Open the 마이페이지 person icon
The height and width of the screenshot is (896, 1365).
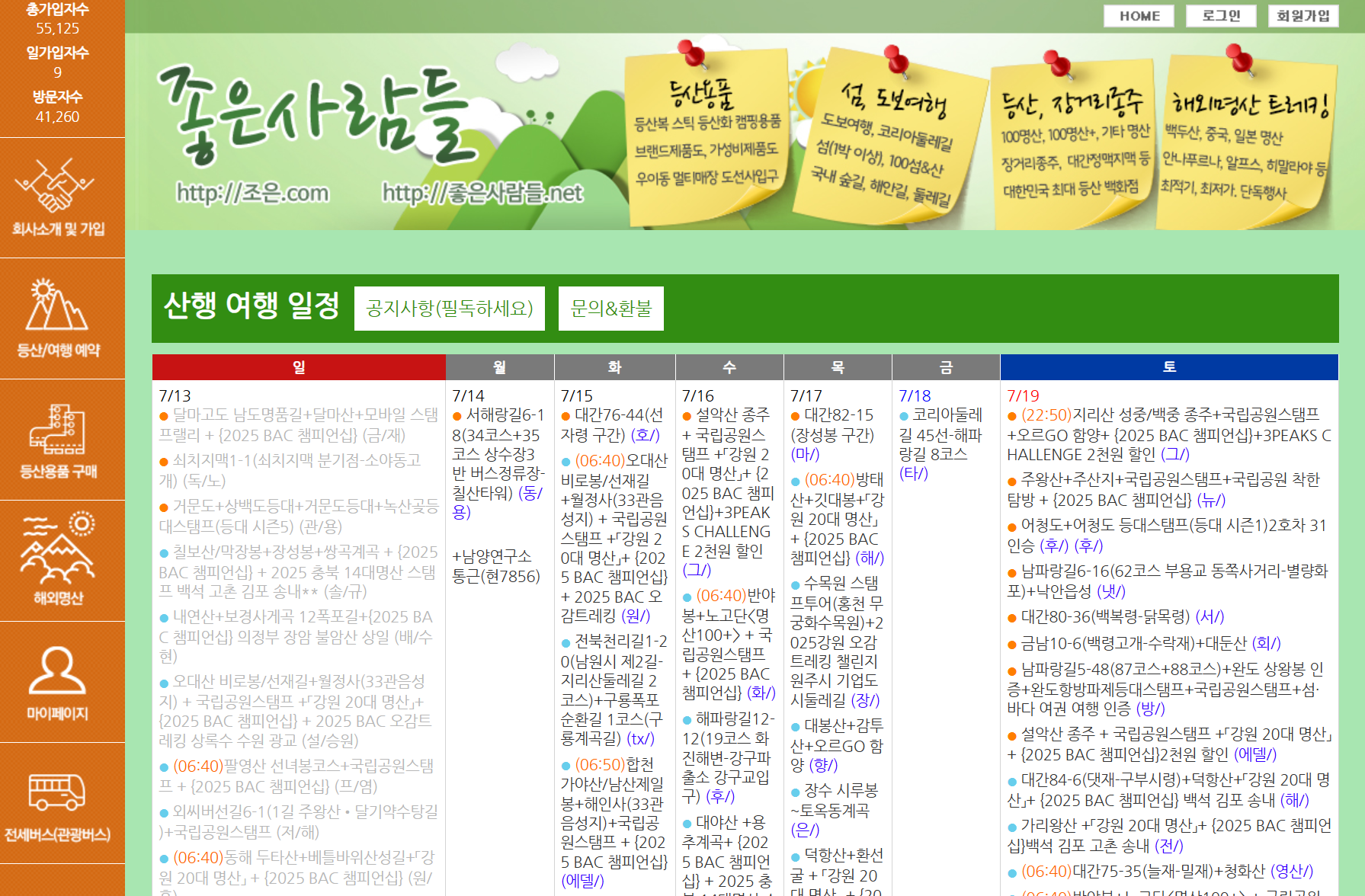coord(58,682)
